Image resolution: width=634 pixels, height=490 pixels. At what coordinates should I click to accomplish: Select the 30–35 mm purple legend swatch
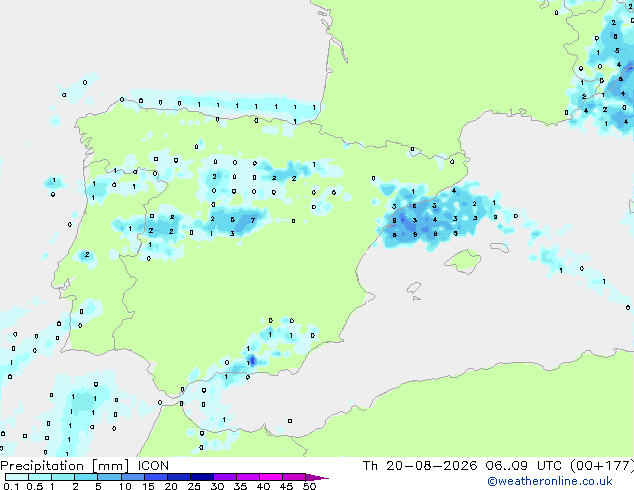click(x=224, y=477)
